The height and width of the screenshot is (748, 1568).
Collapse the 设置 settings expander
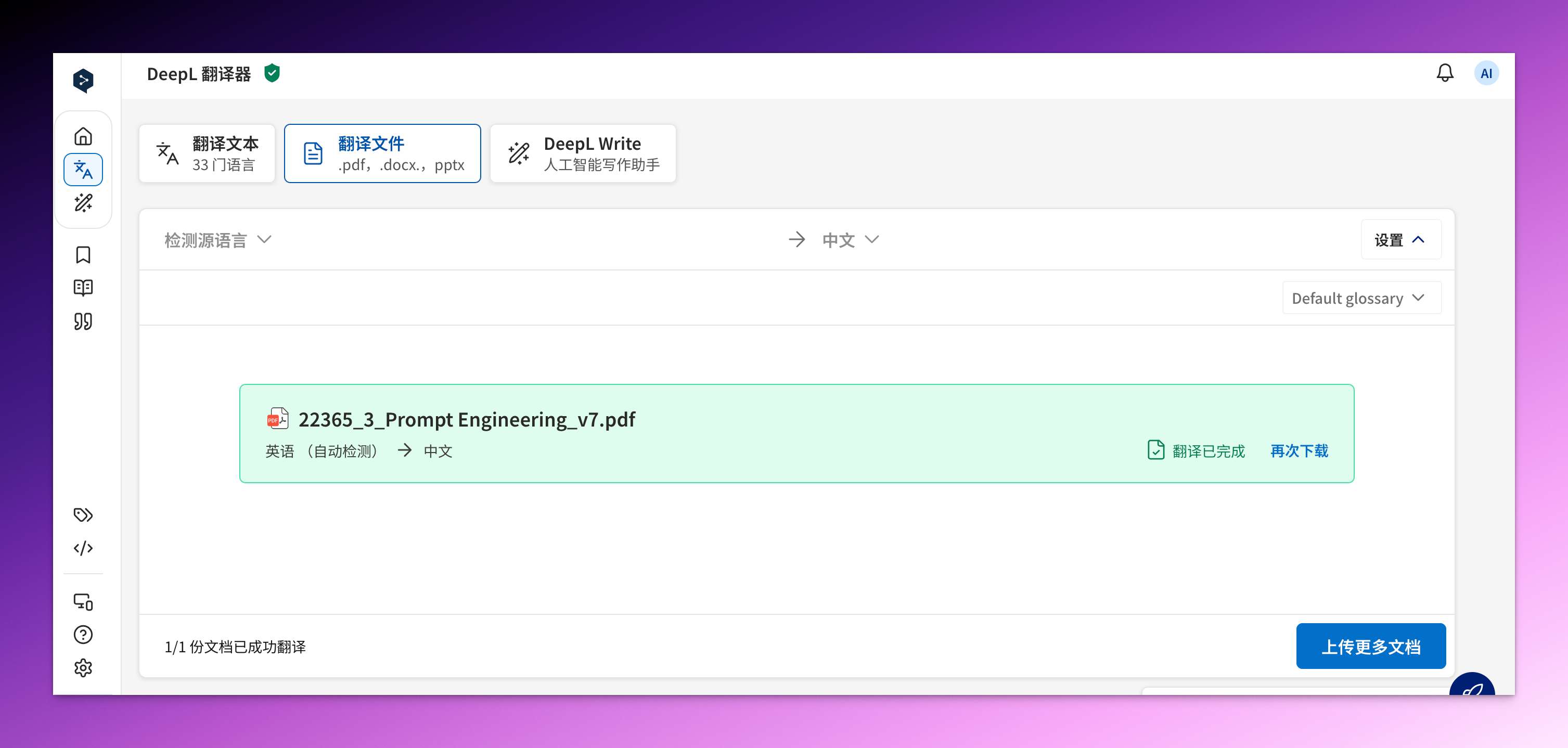point(1400,240)
